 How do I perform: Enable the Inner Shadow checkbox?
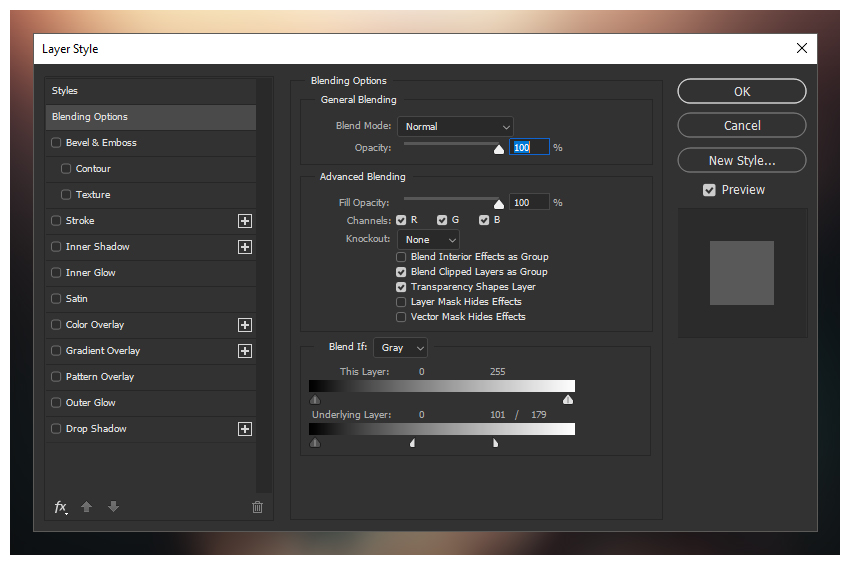pos(56,247)
